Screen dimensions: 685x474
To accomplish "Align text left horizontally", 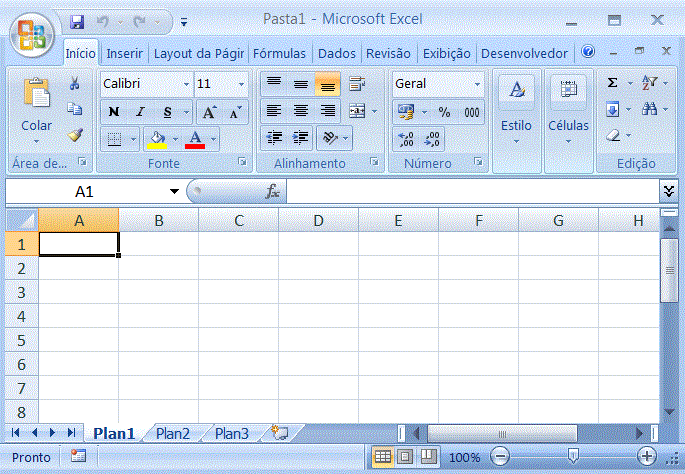I will pos(274,111).
